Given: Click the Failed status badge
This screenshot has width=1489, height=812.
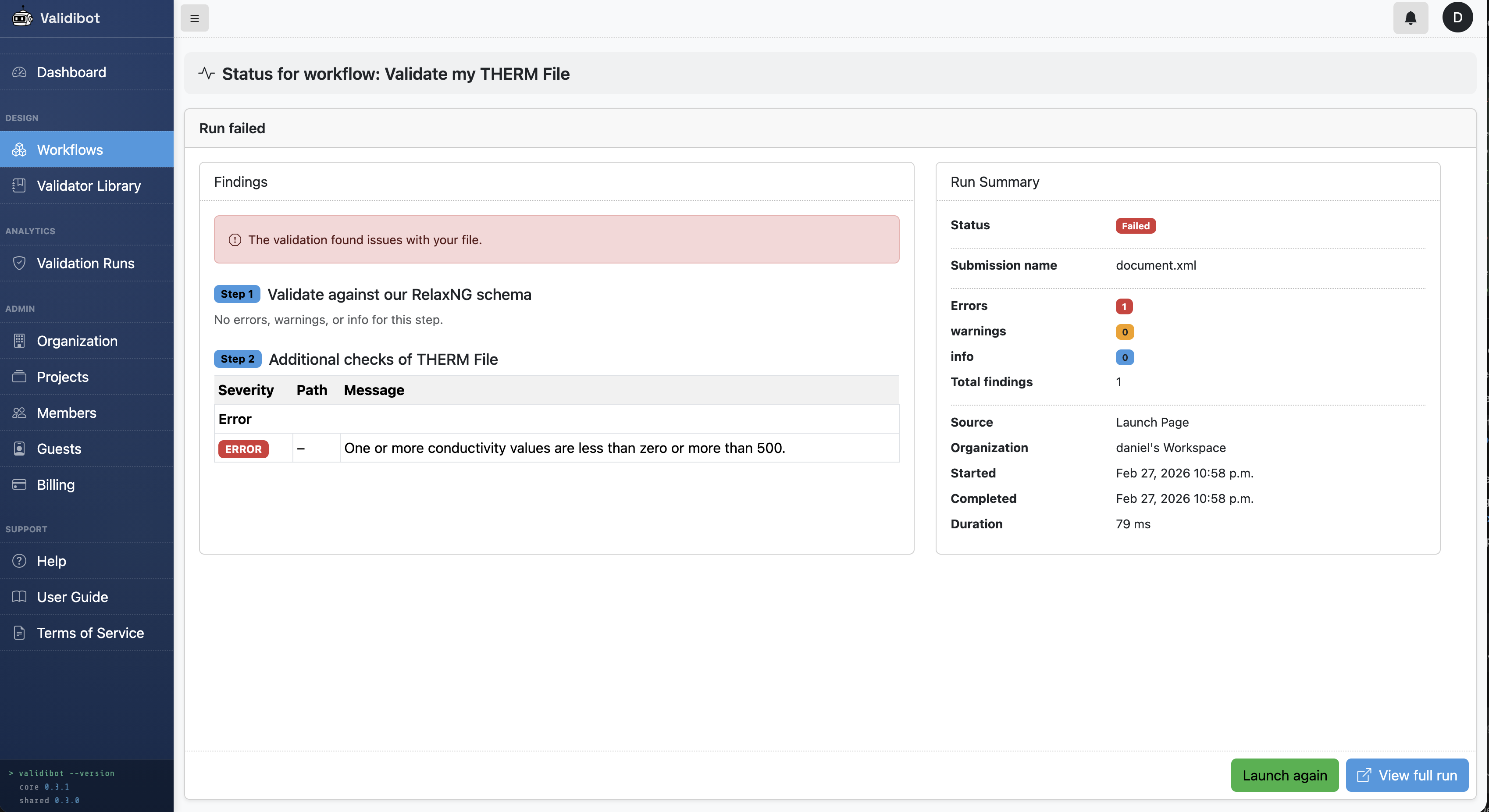Looking at the screenshot, I should point(1135,225).
